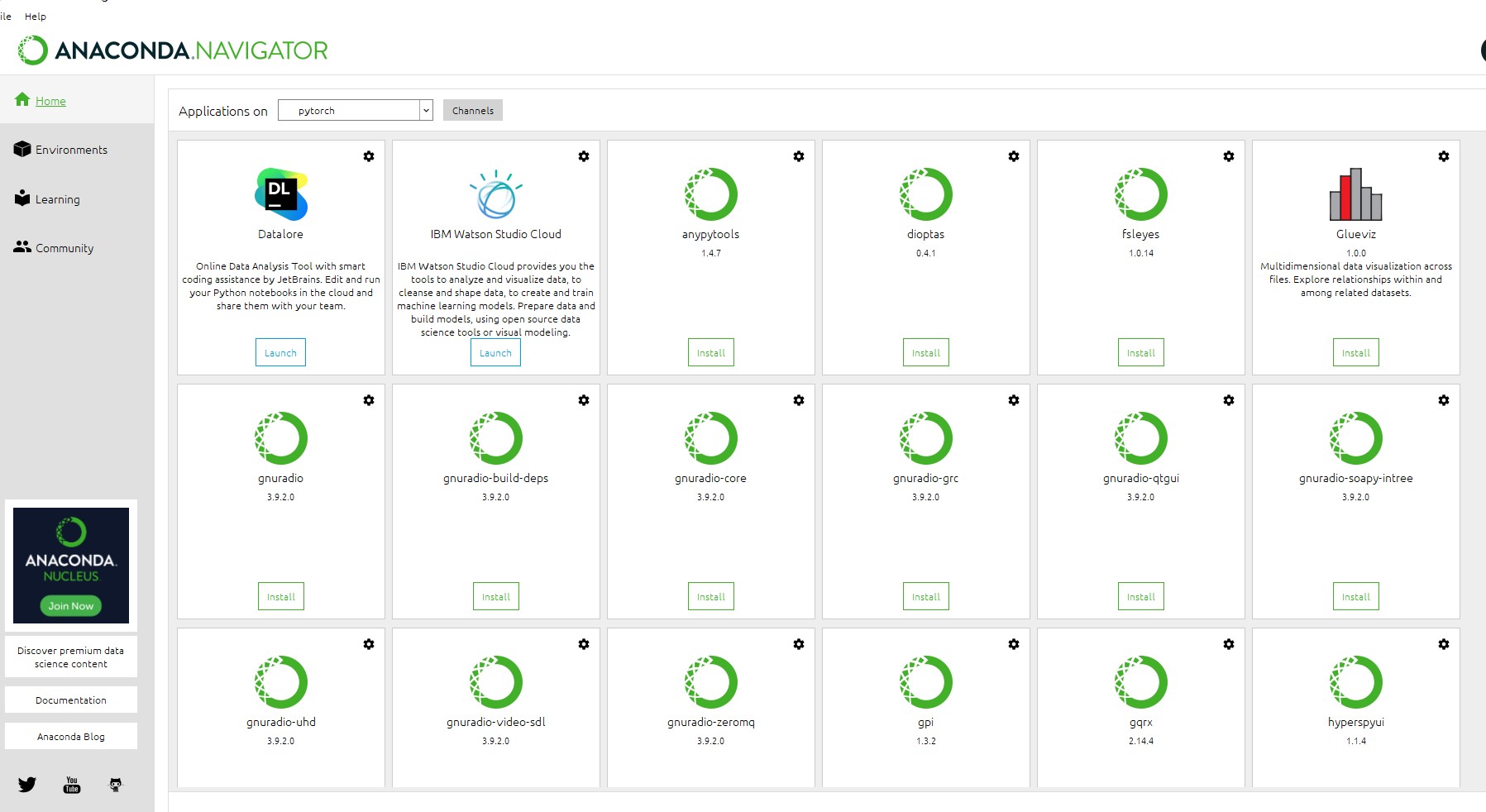Open the Help menu
This screenshot has height=812, width=1486.
tap(36, 16)
